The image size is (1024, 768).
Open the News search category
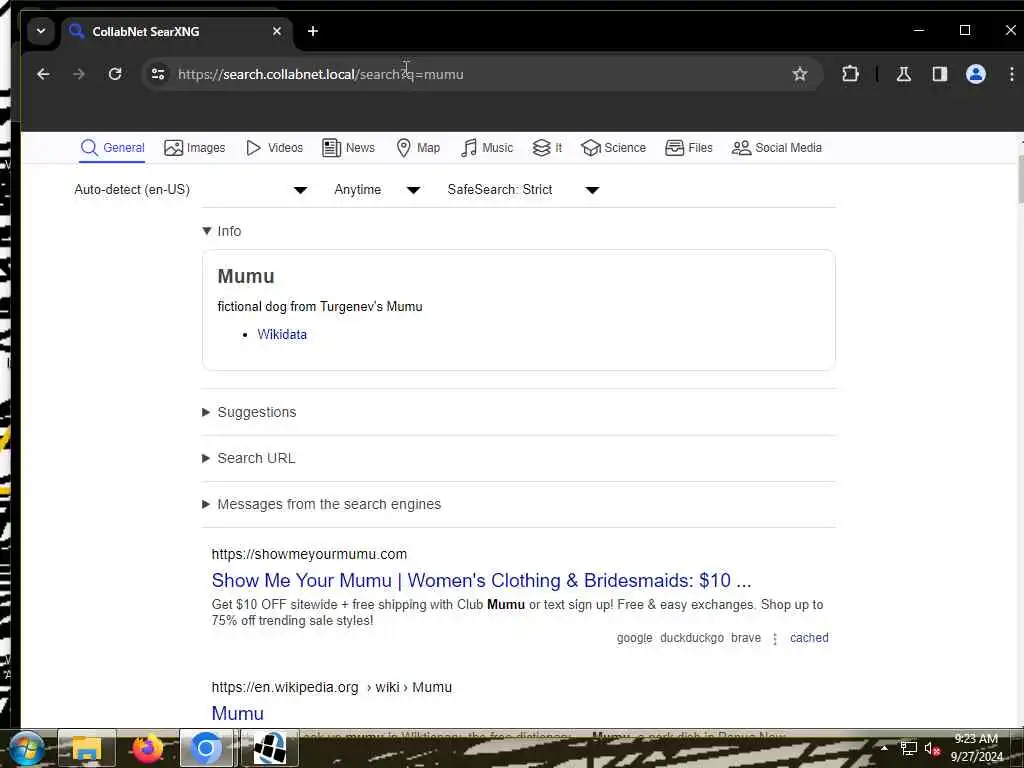349,148
